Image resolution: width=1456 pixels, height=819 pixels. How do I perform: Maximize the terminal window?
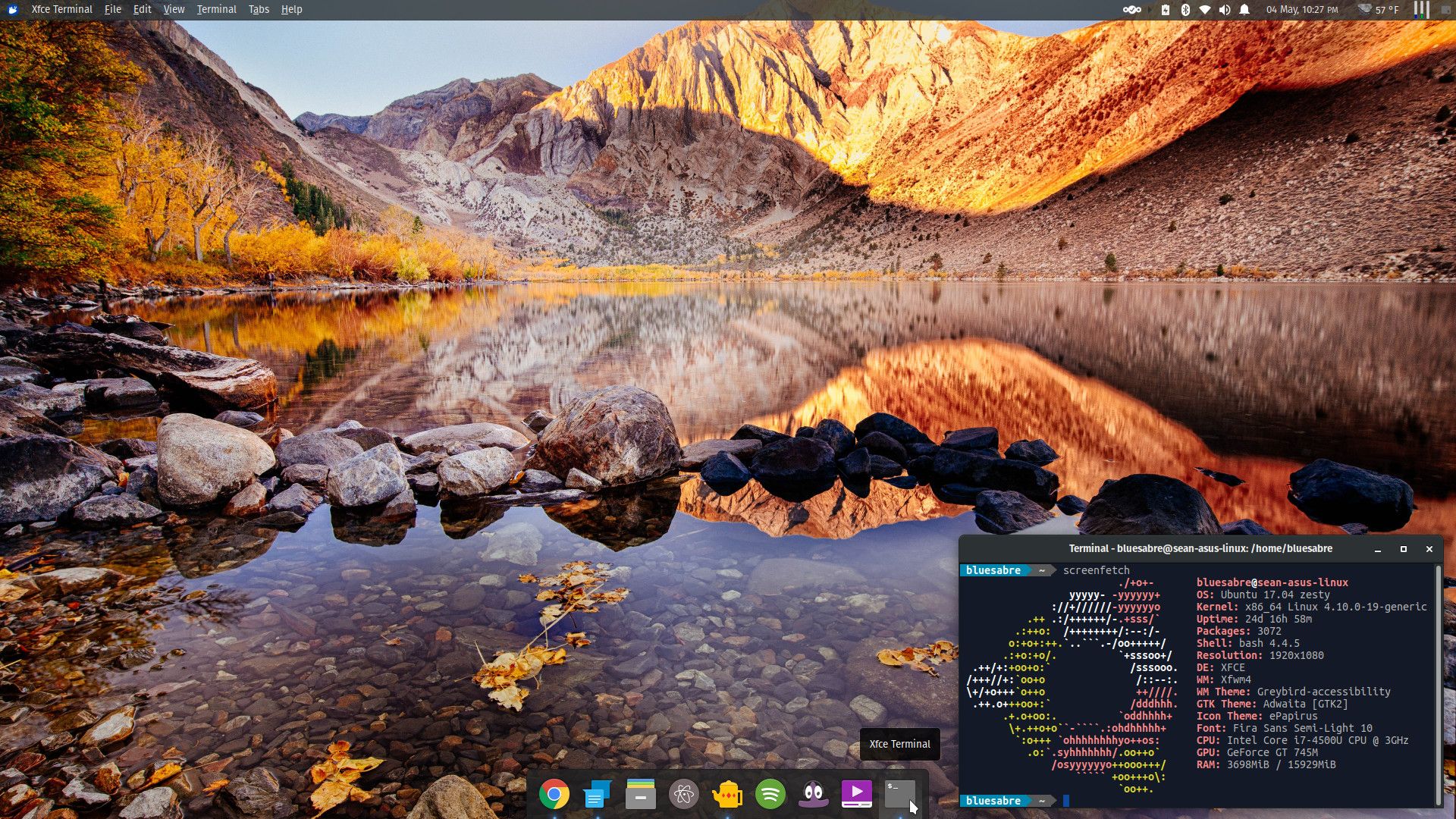(1404, 549)
